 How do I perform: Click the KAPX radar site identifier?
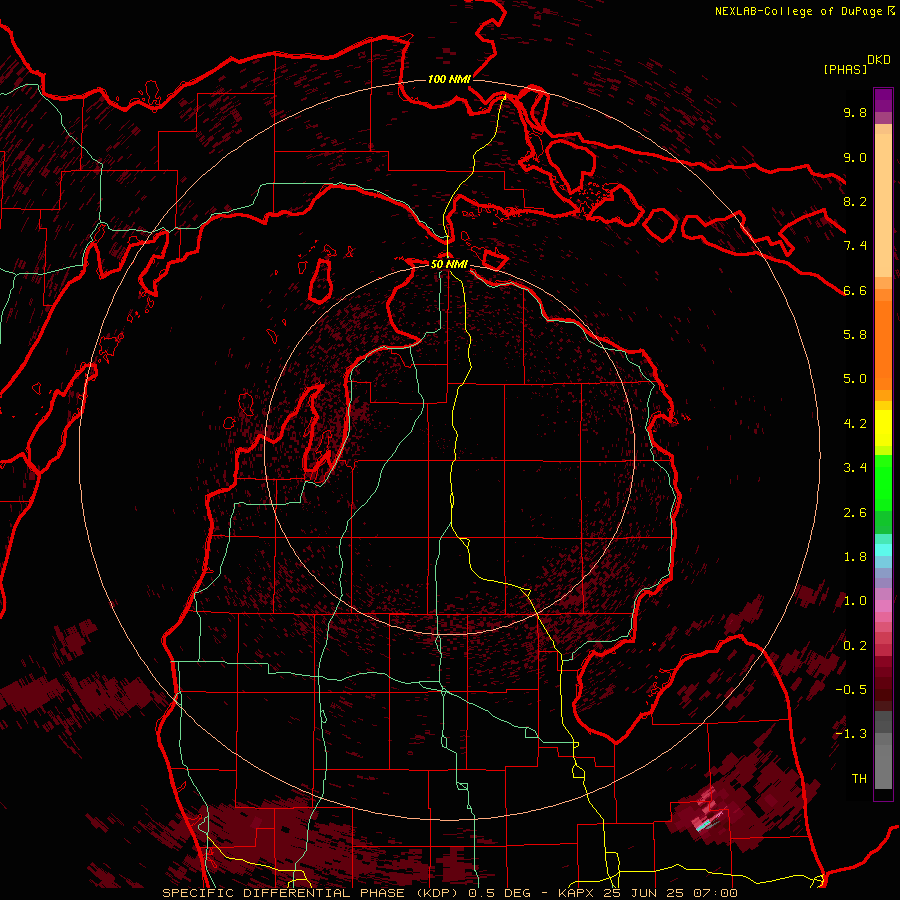click(577, 893)
